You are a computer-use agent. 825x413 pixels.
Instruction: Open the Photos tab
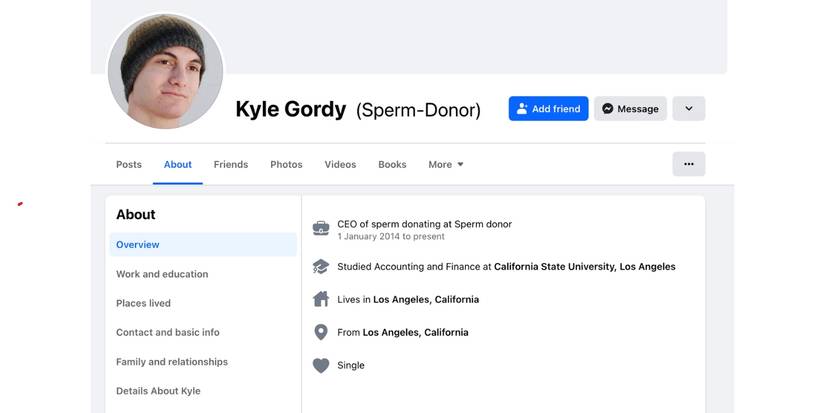pos(286,165)
